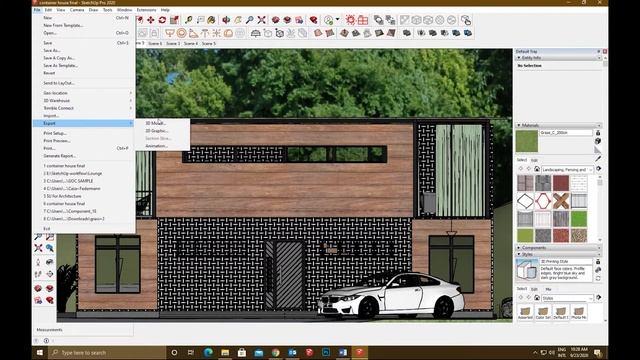Open the dropdown arrow beside account icon
640x360 pixels.
pos(338,20)
